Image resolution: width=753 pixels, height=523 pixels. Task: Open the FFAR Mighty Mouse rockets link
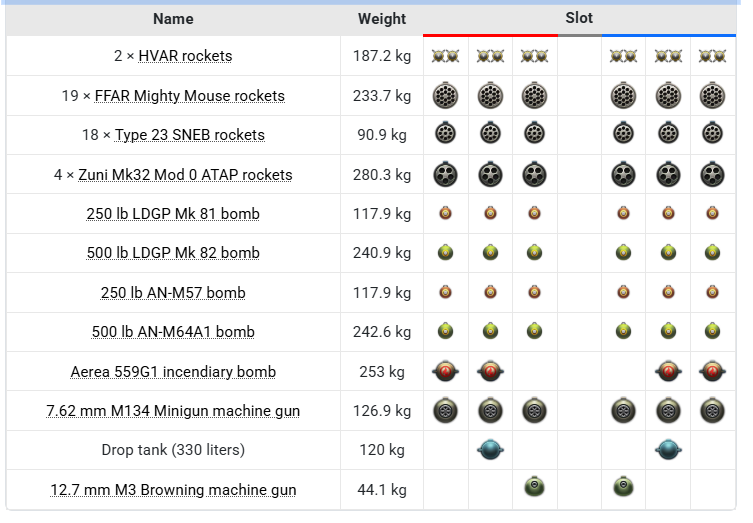(x=190, y=96)
